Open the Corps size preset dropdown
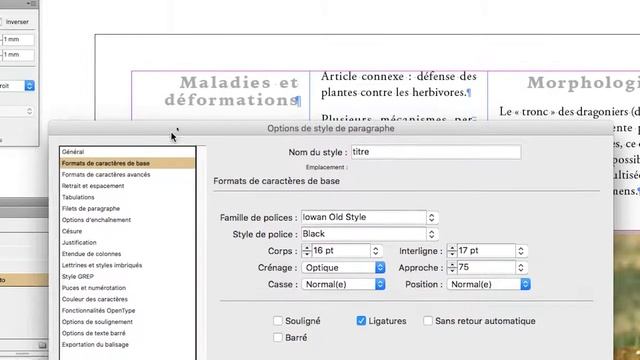Image resolution: width=640 pixels, height=360 pixels. [376, 251]
